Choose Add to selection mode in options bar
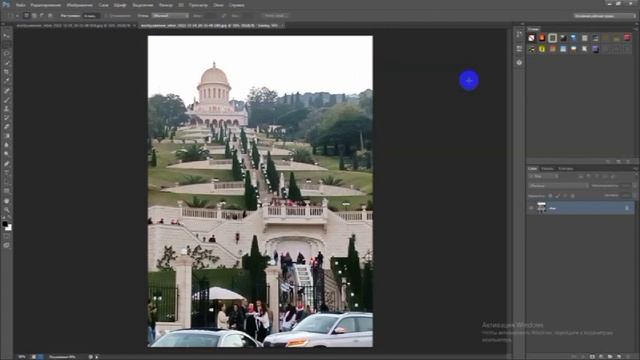The width and height of the screenshot is (640, 360). [x=34, y=16]
